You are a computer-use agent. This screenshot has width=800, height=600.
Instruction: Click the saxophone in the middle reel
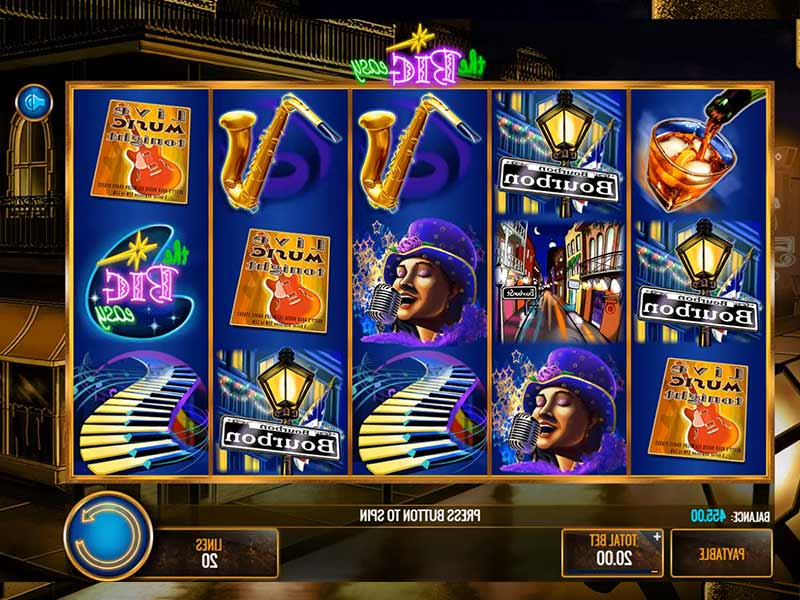pos(419,152)
